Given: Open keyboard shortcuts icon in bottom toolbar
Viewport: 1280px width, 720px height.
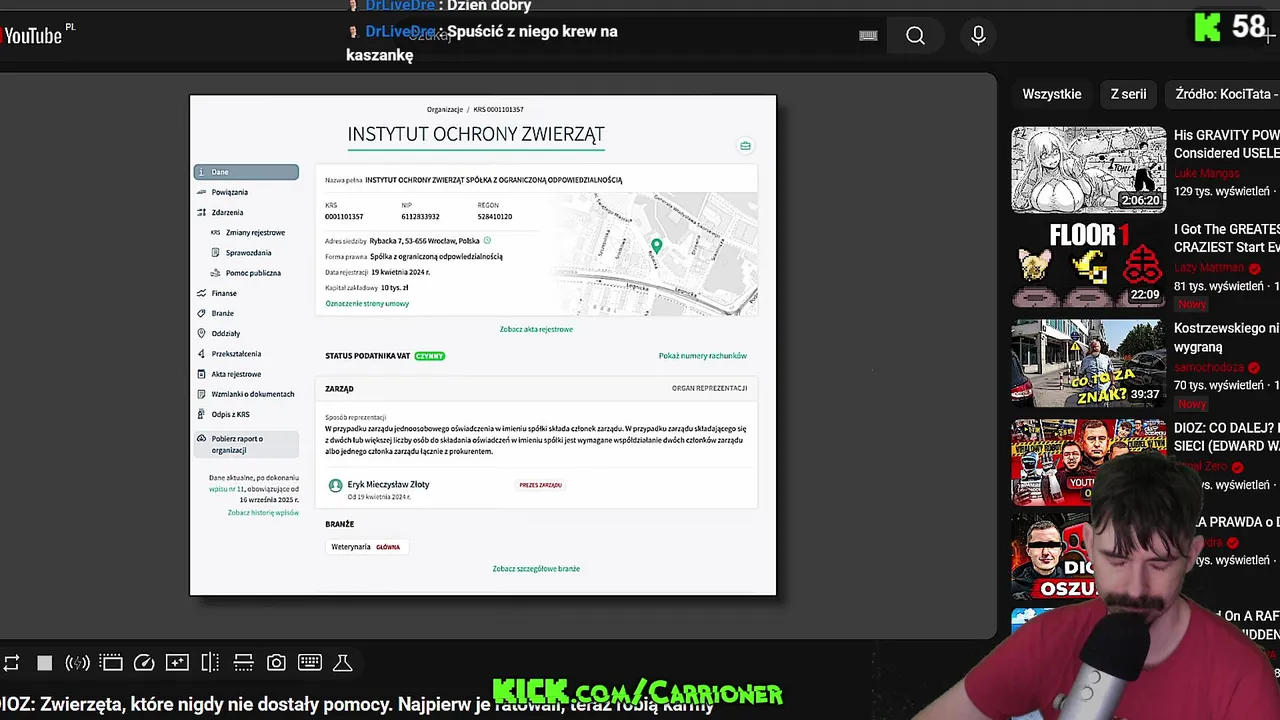Looking at the screenshot, I should point(310,663).
